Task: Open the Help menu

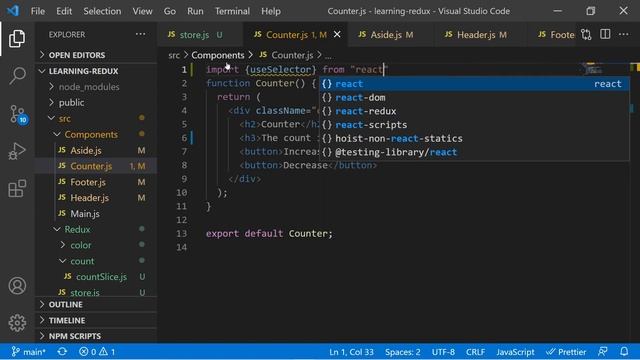Action: (x=271, y=11)
